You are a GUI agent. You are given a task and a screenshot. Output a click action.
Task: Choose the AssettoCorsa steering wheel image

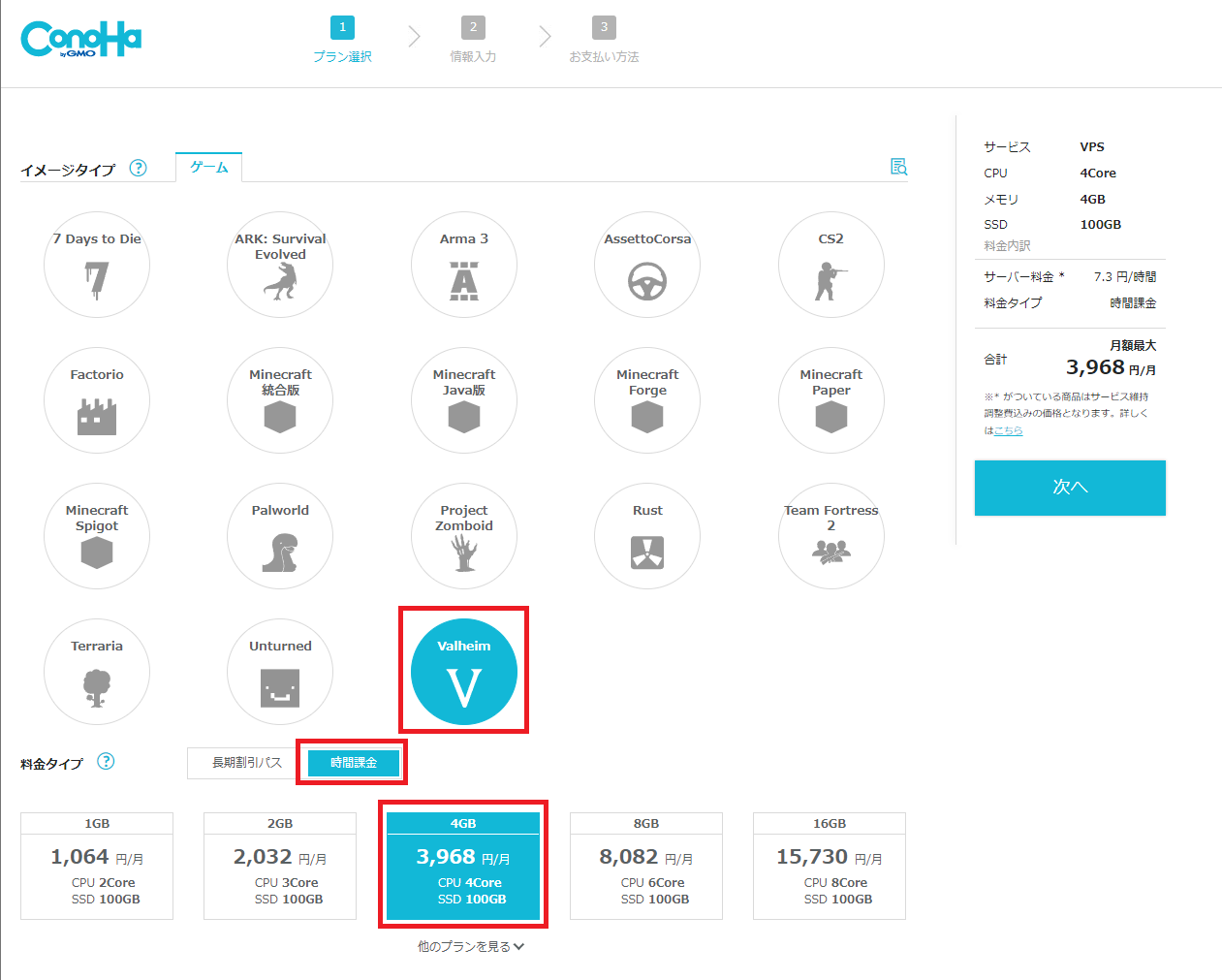tap(647, 265)
